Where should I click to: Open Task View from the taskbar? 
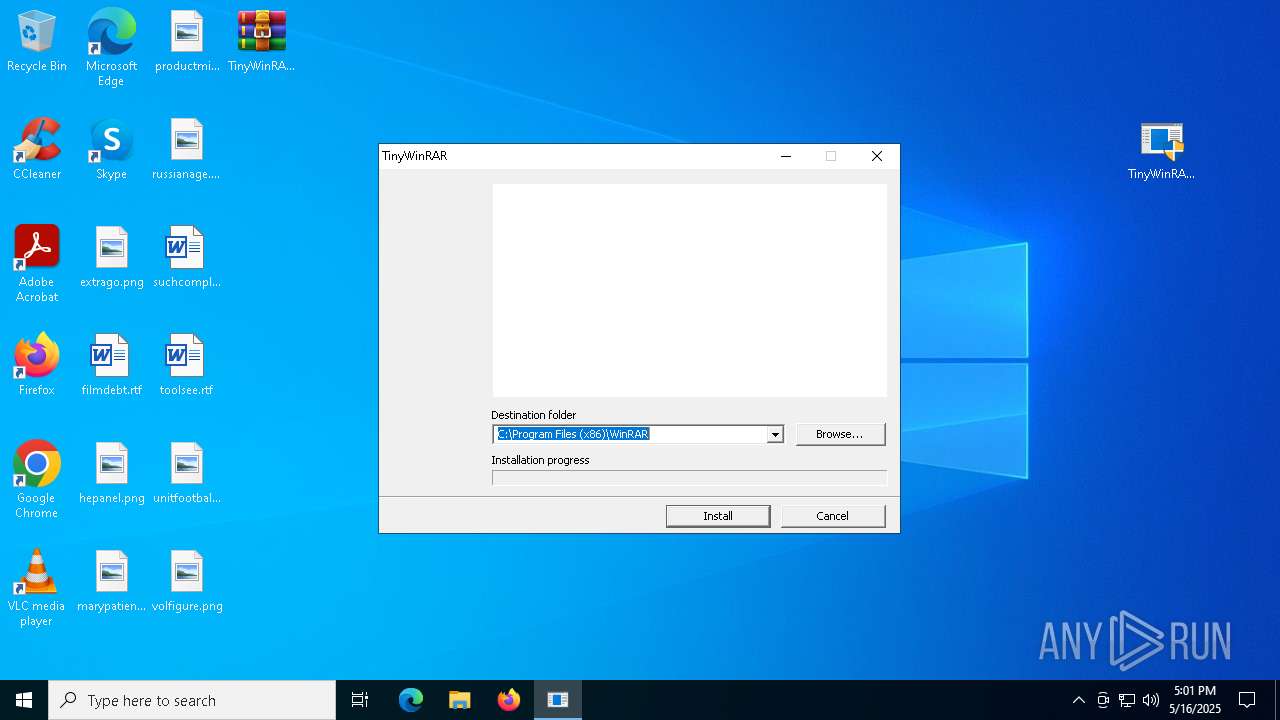[x=360, y=700]
